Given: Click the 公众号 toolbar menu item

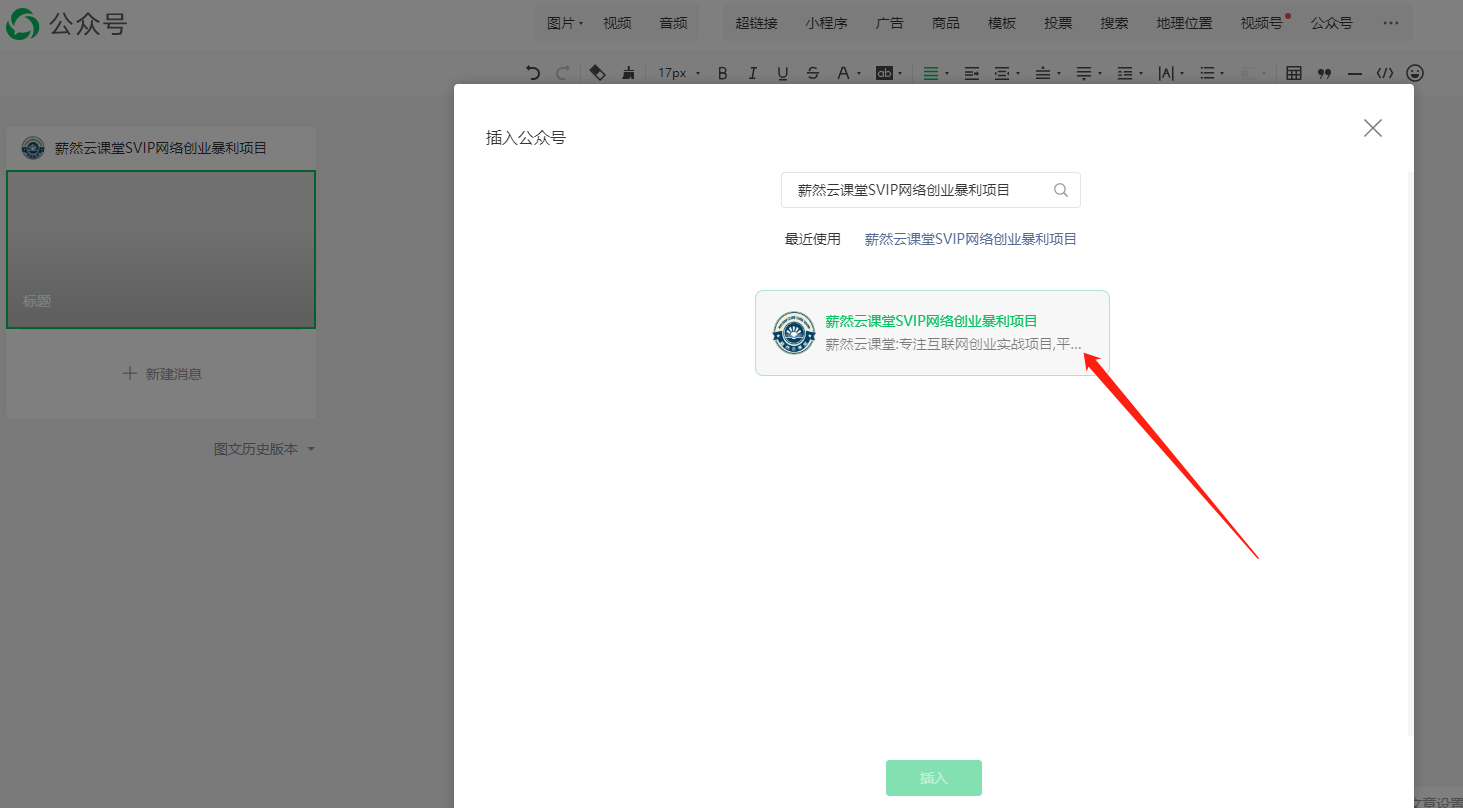Looking at the screenshot, I should point(1332,23).
